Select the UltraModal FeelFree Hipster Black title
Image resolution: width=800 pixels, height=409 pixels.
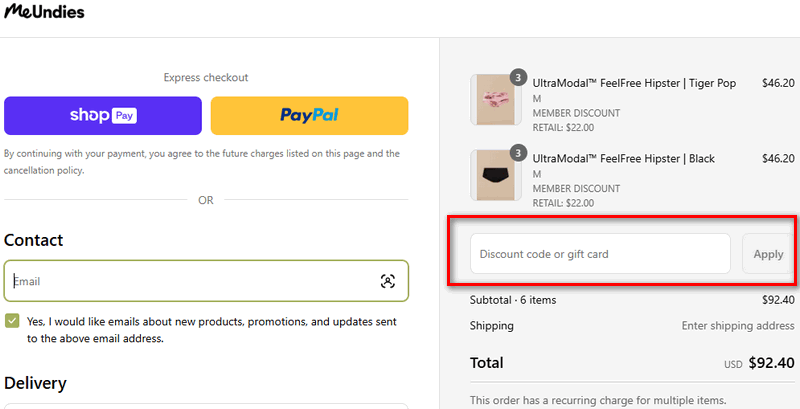tap(624, 159)
